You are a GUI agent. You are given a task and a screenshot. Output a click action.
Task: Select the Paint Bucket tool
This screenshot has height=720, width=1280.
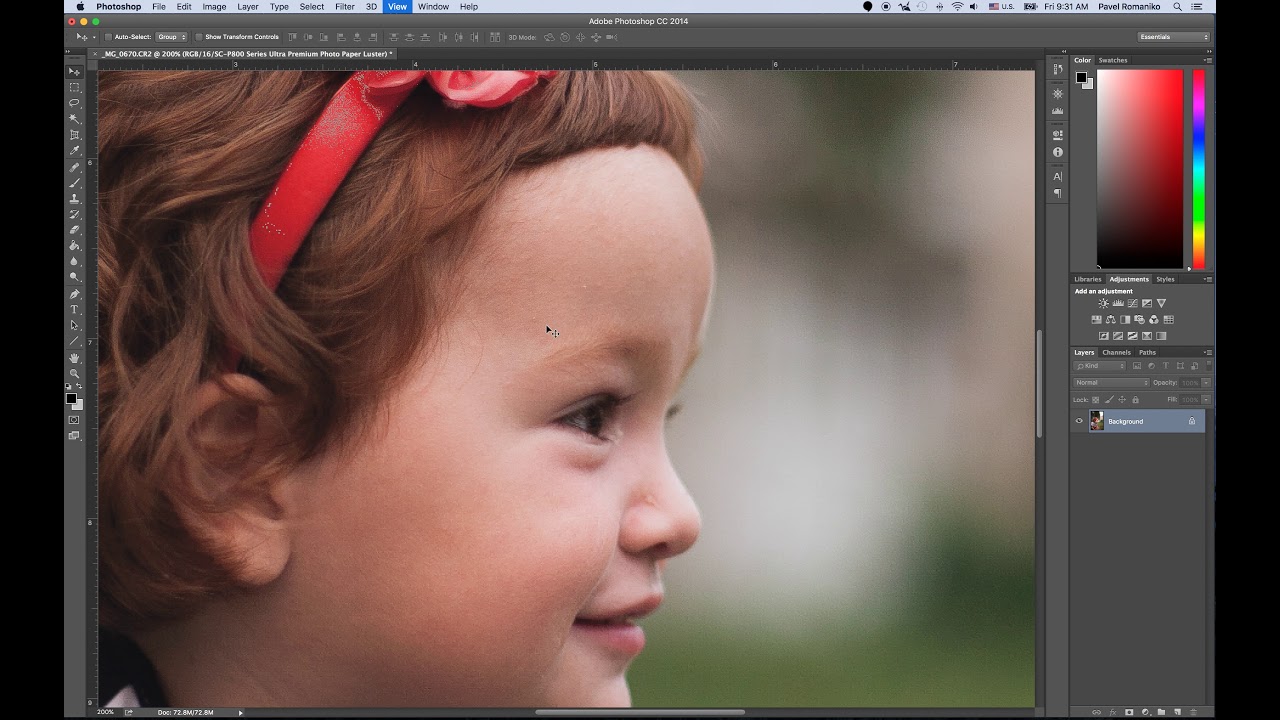74,245
